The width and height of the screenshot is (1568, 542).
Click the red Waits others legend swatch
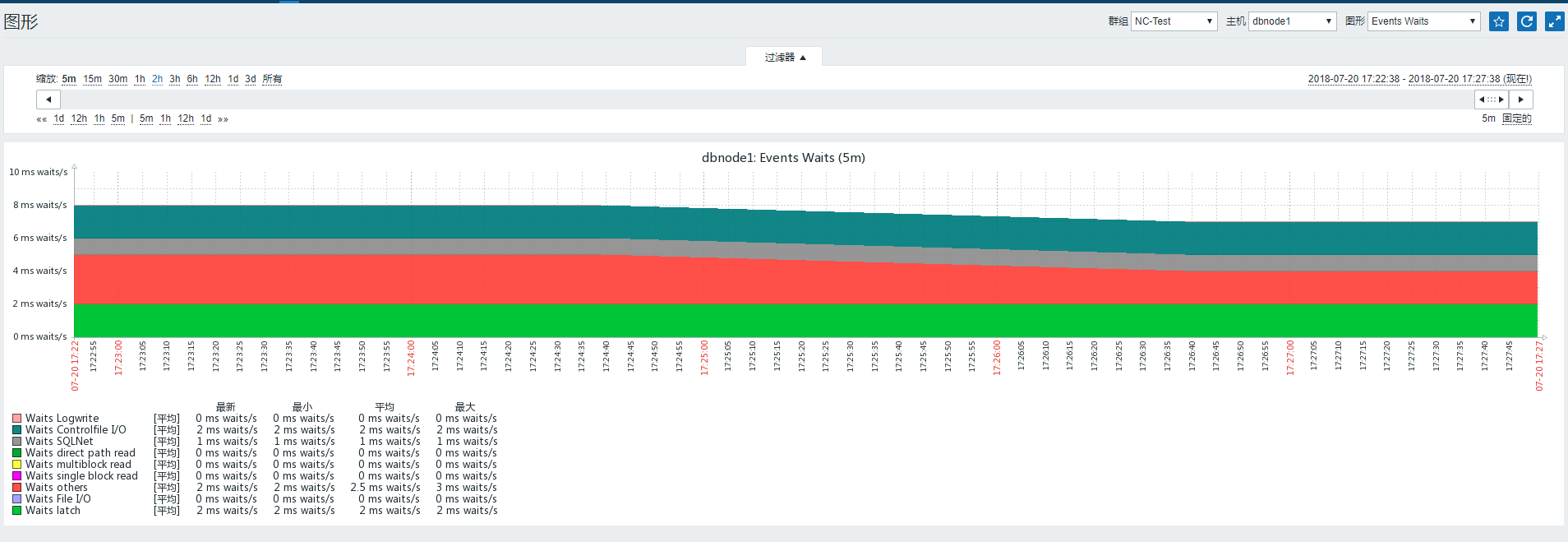16,488
